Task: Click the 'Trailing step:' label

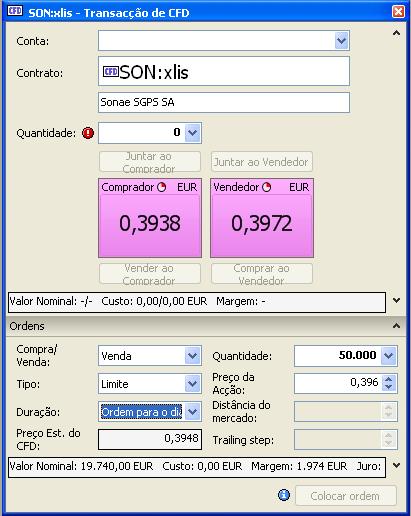Action: tap(243, 440)
